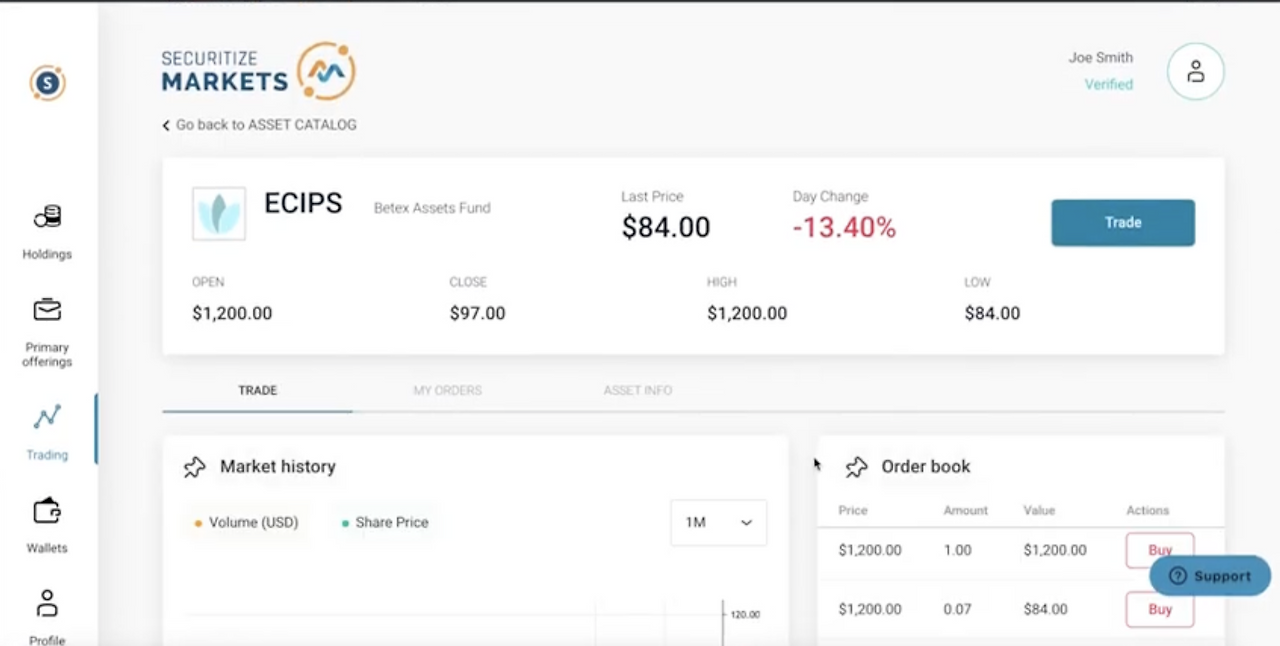This screenshot has height=646, width=1280.
Task: Buy the order with amount 0.07
Action: (1160, 609)
